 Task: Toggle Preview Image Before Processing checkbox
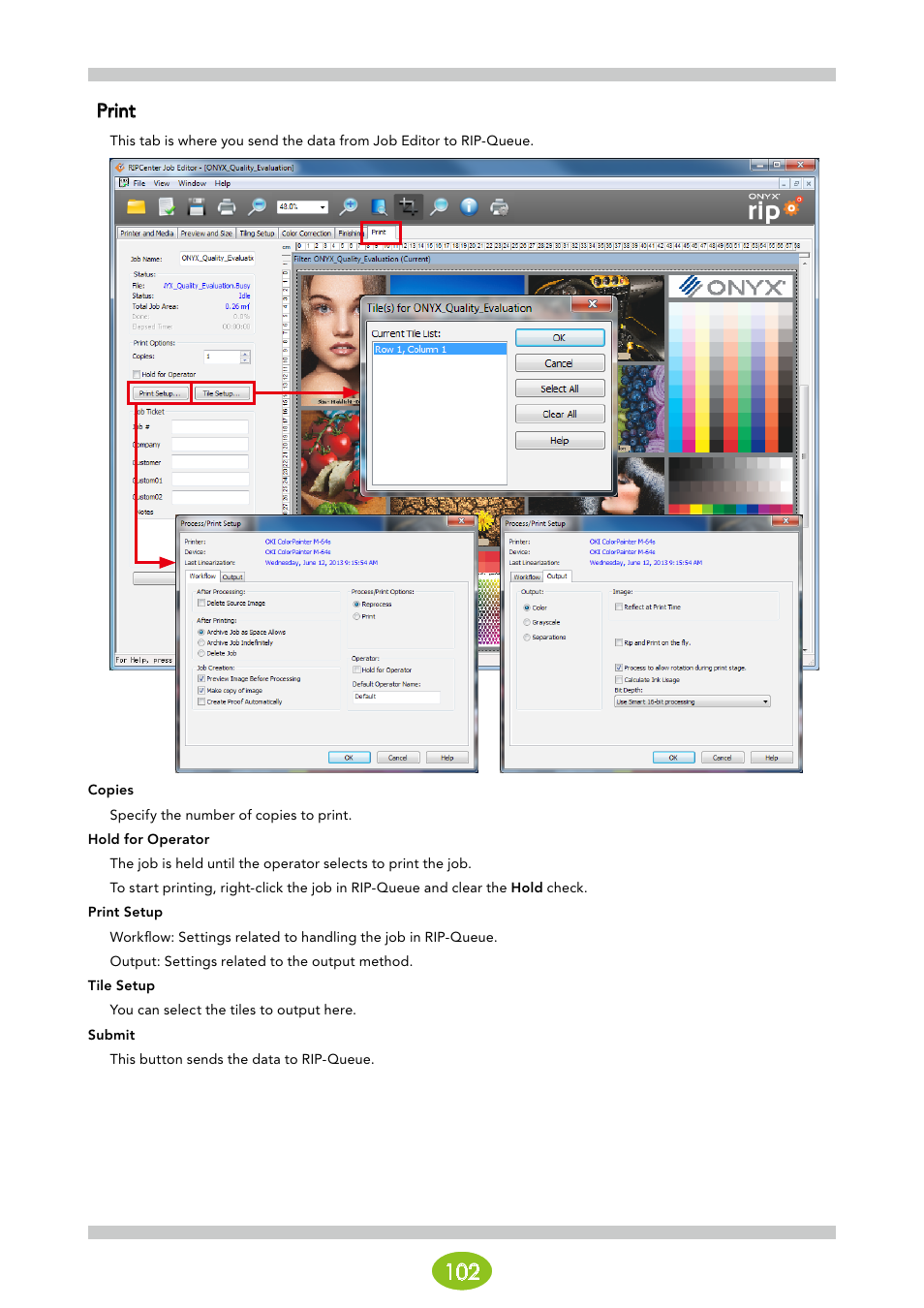coord(201,679)
